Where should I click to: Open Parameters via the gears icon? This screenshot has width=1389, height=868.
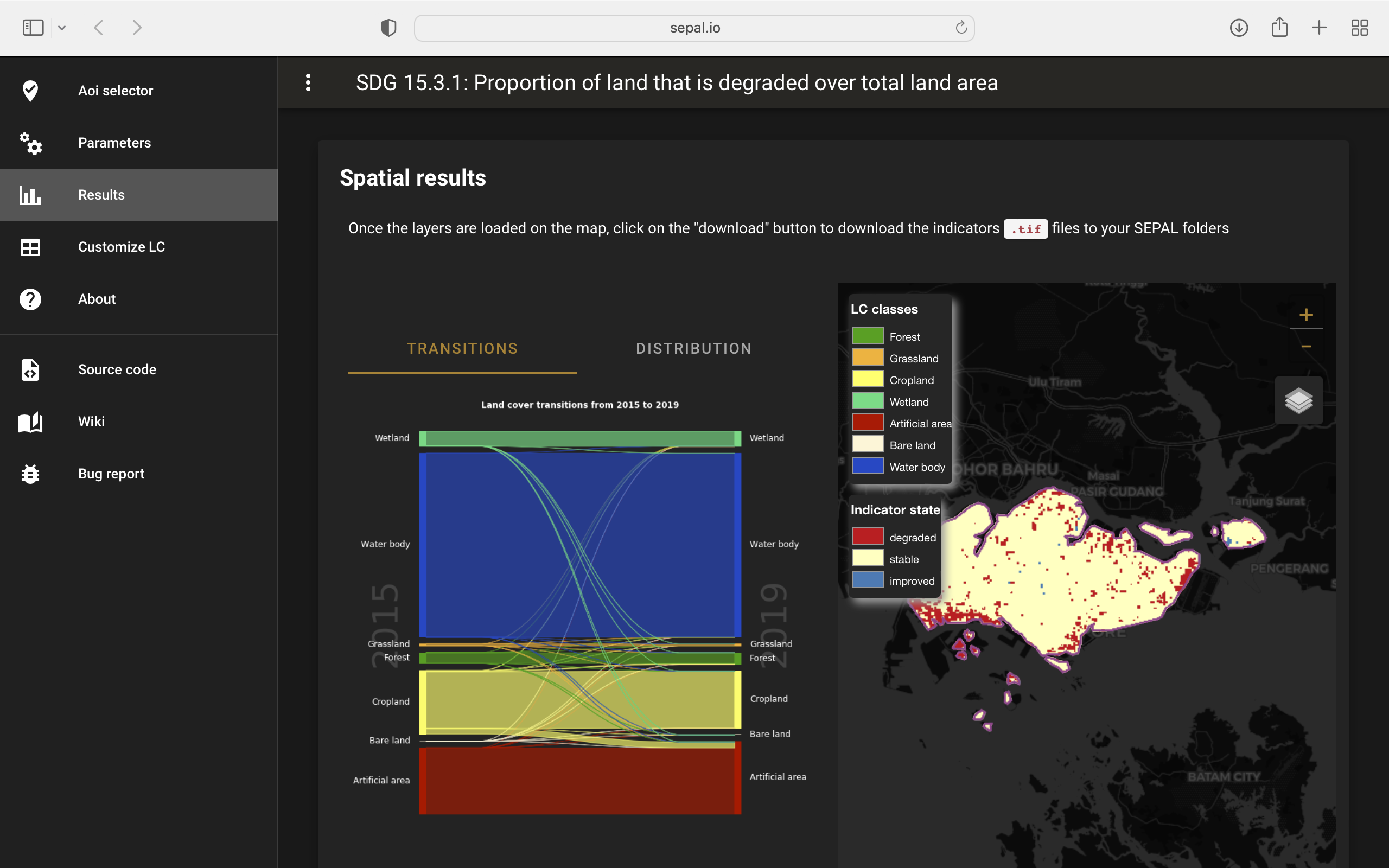click(30, 143)
